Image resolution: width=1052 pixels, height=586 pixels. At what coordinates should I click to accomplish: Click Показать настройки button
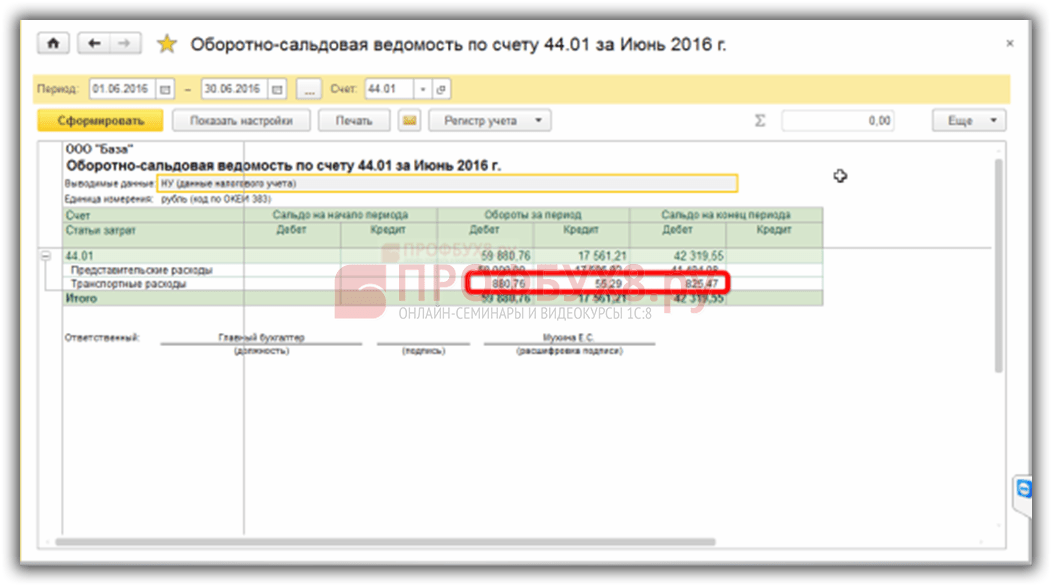click(x=239, y=121)
